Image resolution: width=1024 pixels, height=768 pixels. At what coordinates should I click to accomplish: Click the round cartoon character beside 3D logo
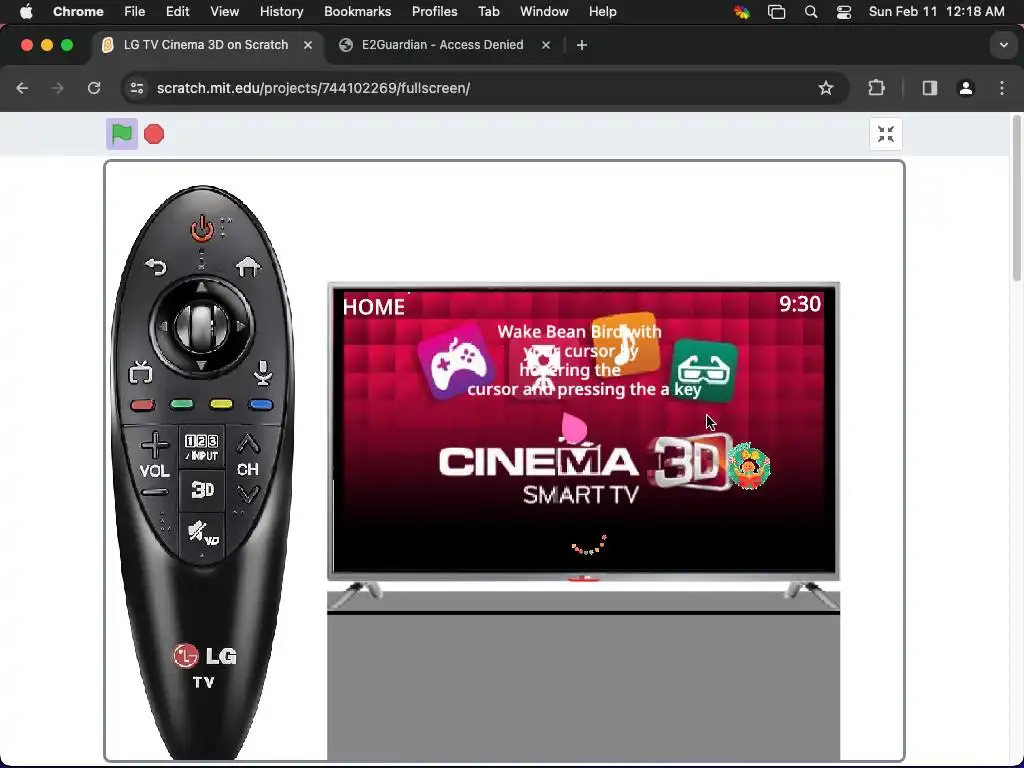tap(749, 466)
